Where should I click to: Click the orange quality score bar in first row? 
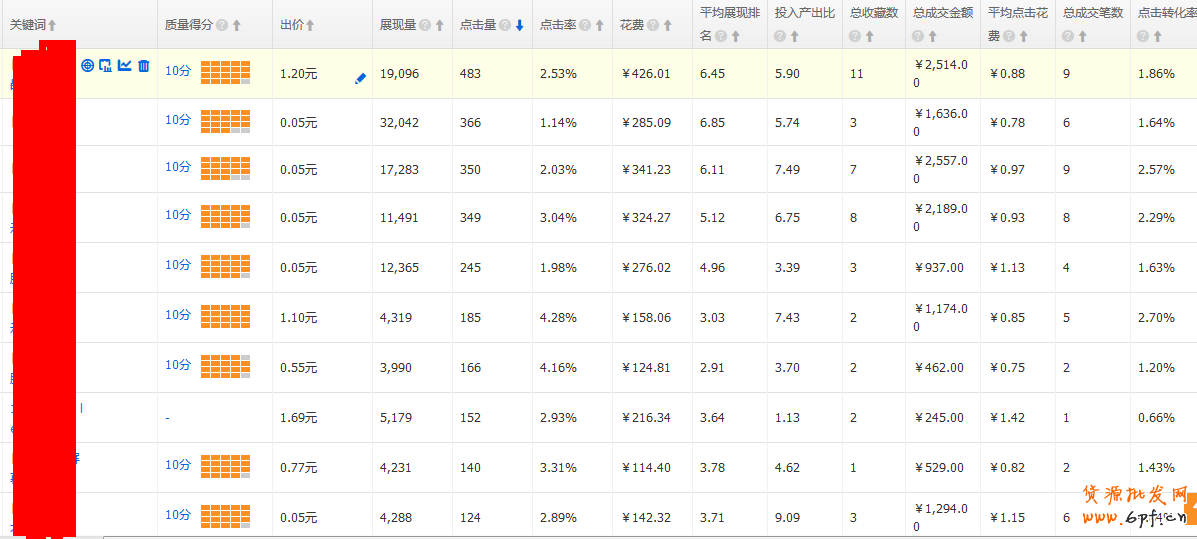225,72
